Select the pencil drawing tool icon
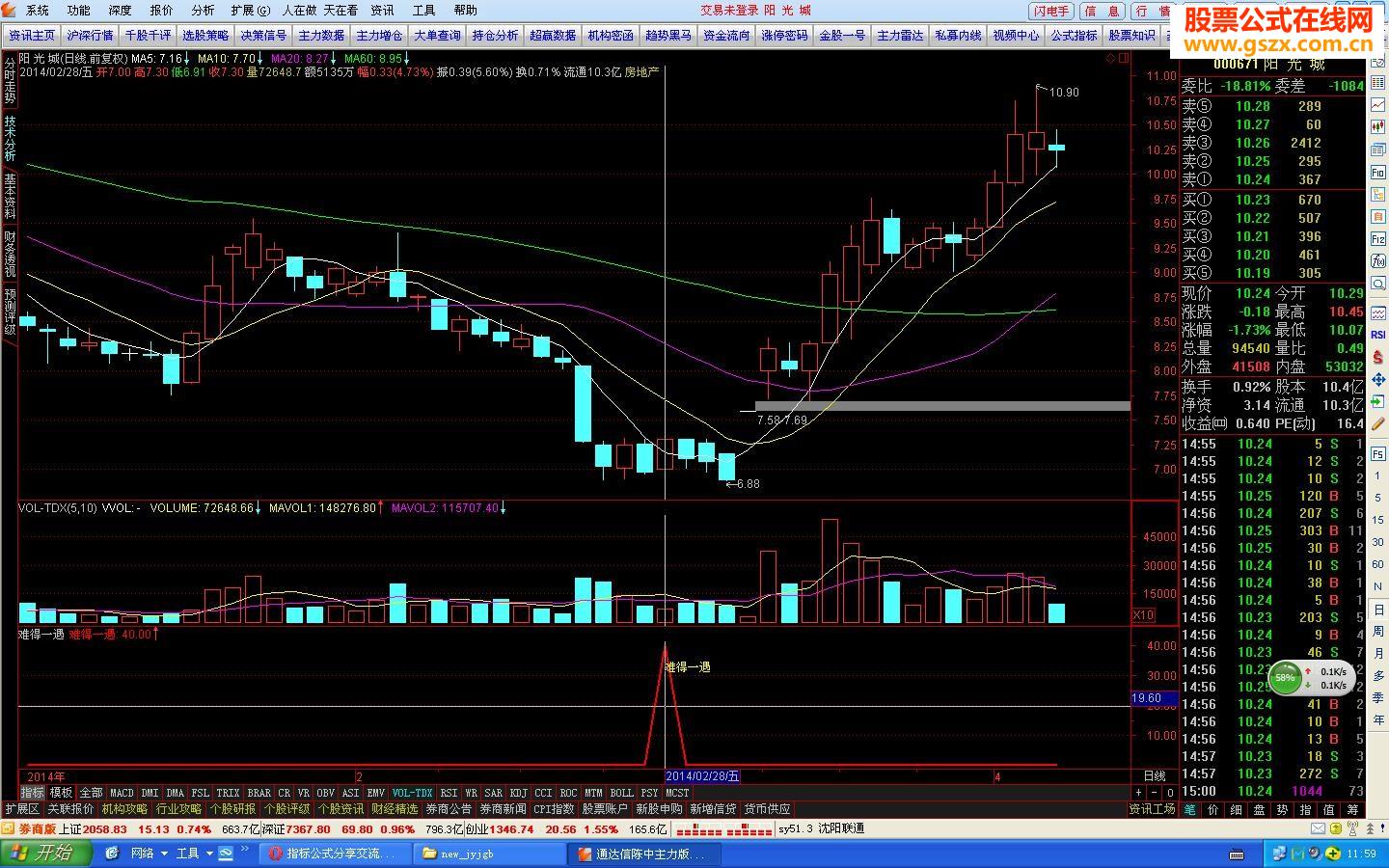The width and height of the screenshot is (1389, 868). (x=1378, y=424)
